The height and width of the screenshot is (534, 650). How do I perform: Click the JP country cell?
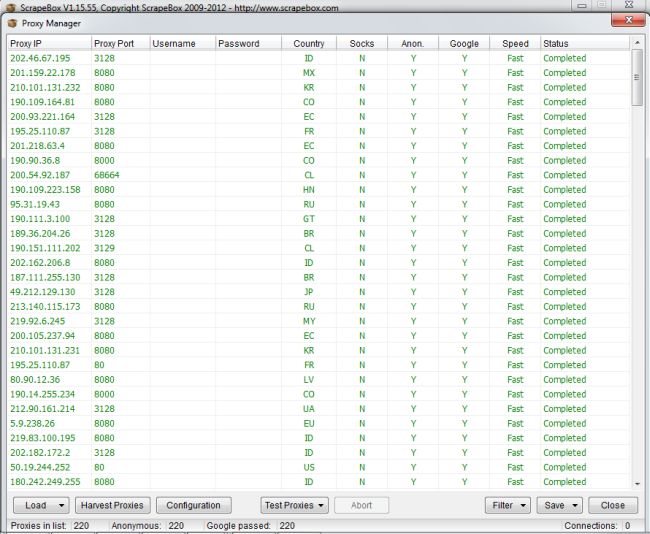[309, 292]
